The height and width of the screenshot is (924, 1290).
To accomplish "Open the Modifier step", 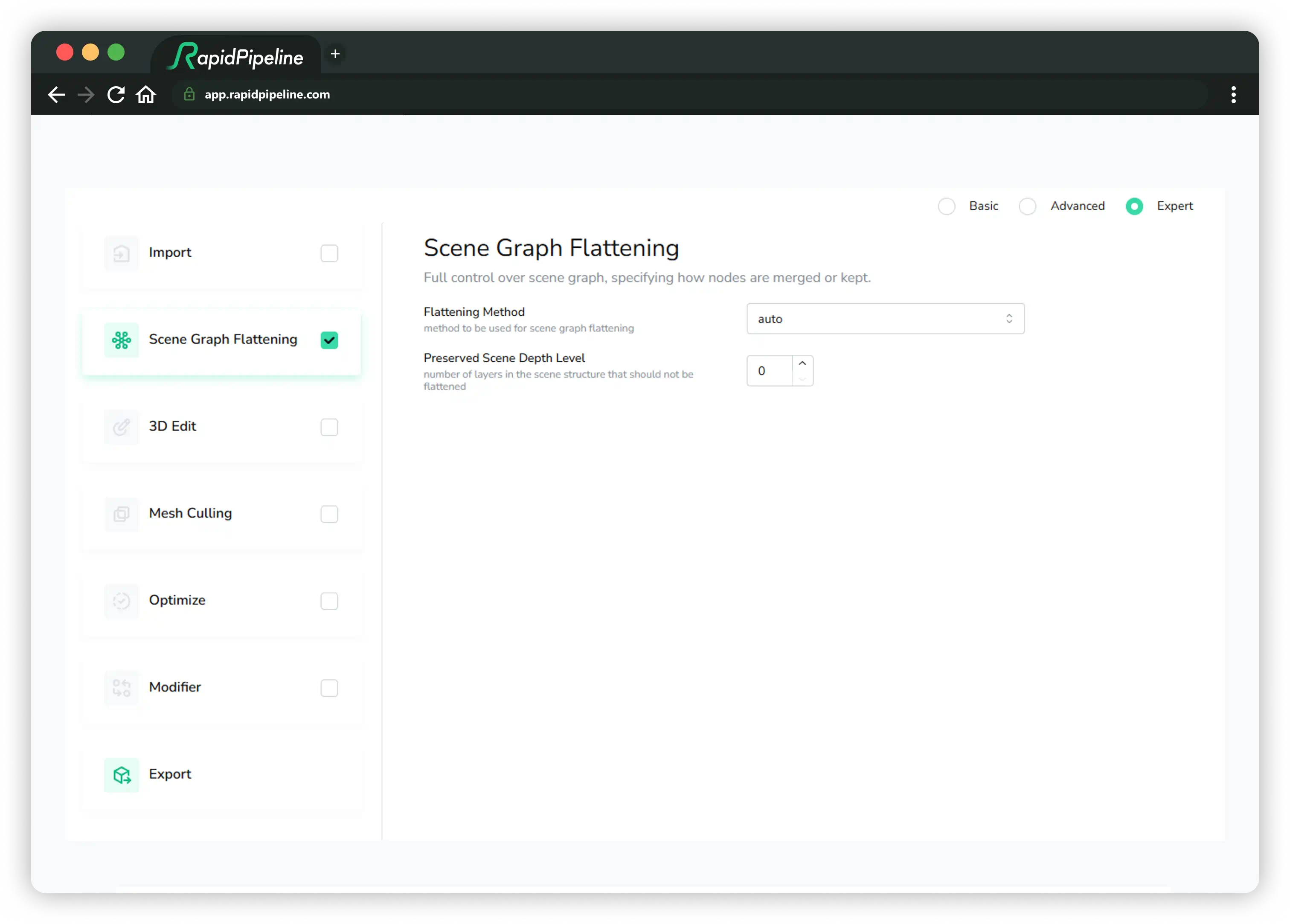I will pyautogui.click(x=221, y=688).
